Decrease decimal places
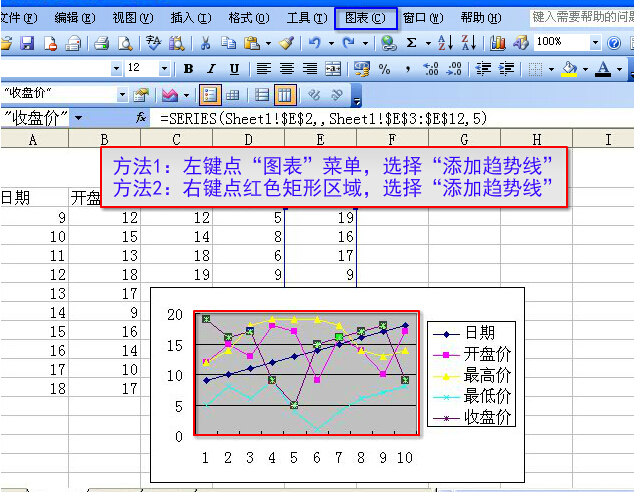634x492 pixels. [454, 69]
